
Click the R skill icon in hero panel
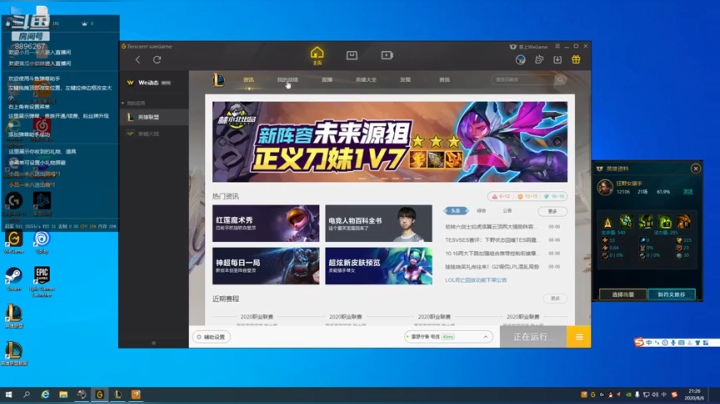click(x=684, y=222)
